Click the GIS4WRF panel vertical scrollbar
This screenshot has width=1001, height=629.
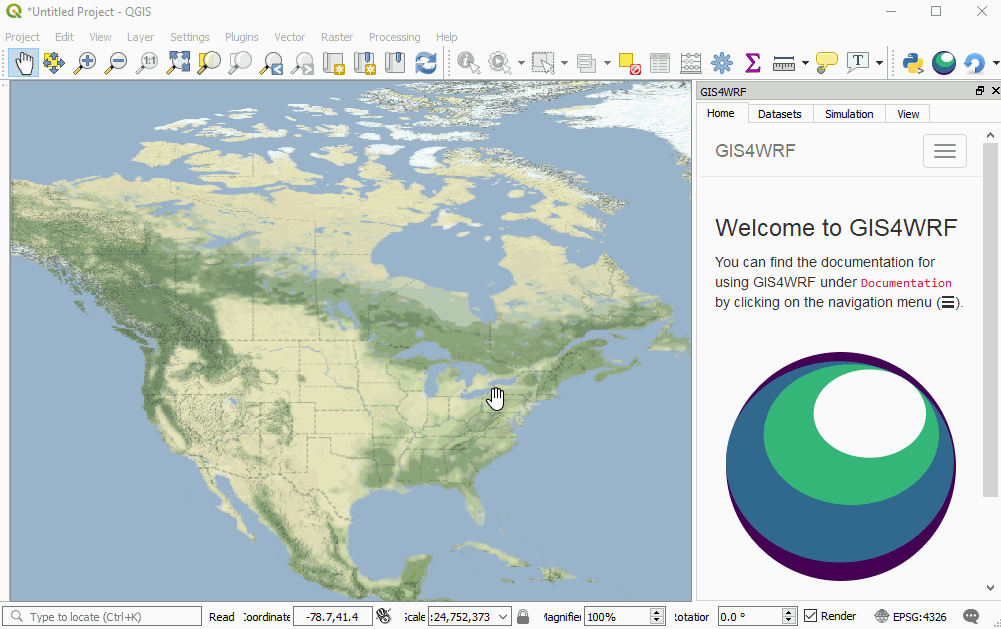(x=990, y=319)
